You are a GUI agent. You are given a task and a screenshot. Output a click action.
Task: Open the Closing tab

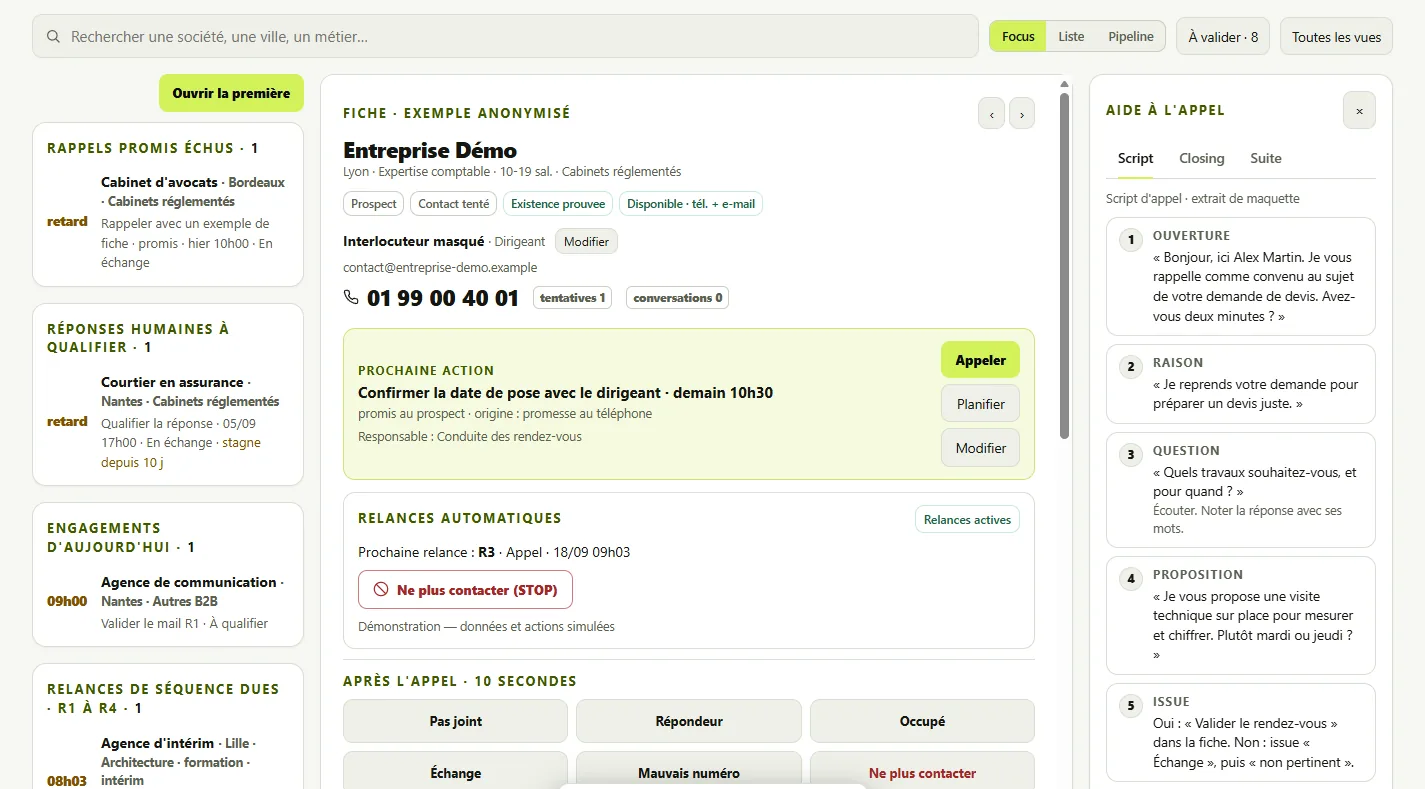pyautogui.click(x=1201, y=158)
